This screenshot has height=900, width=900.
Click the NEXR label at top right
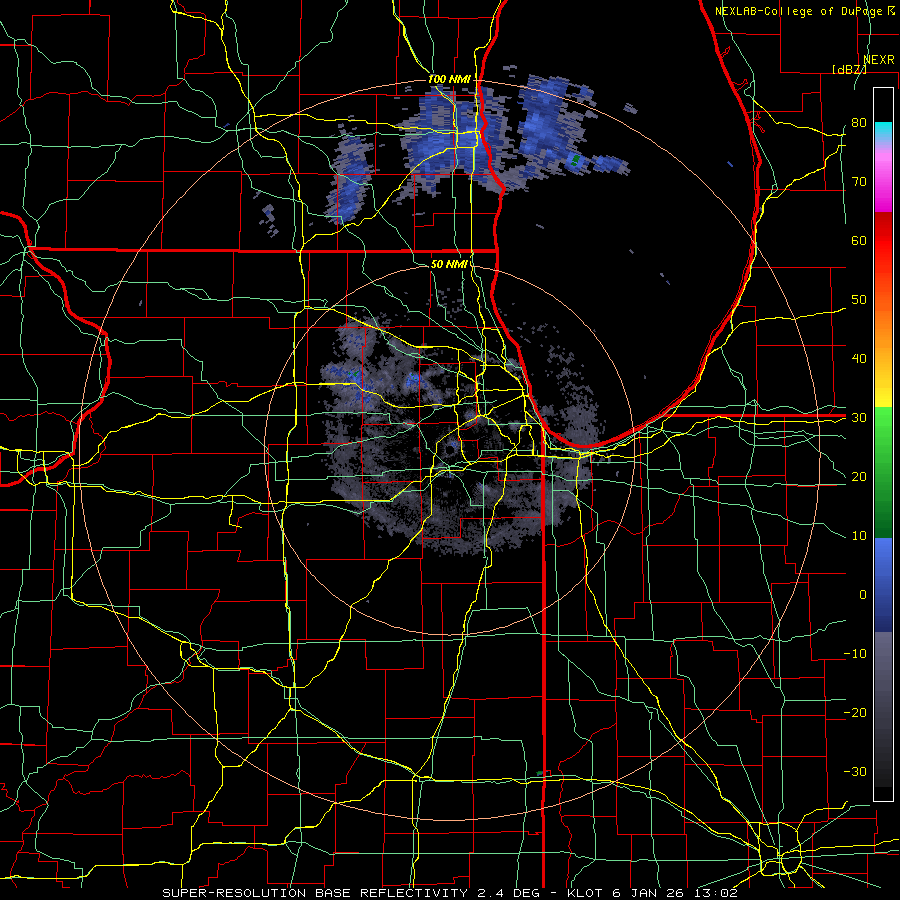878,60
